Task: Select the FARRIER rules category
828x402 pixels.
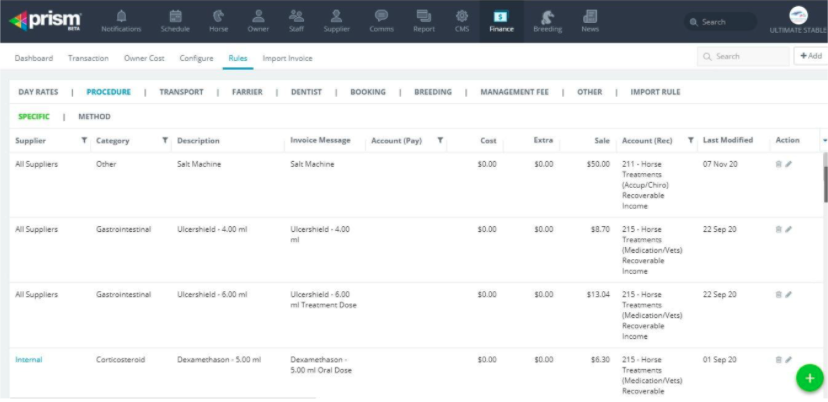Action: click(247, 92)
